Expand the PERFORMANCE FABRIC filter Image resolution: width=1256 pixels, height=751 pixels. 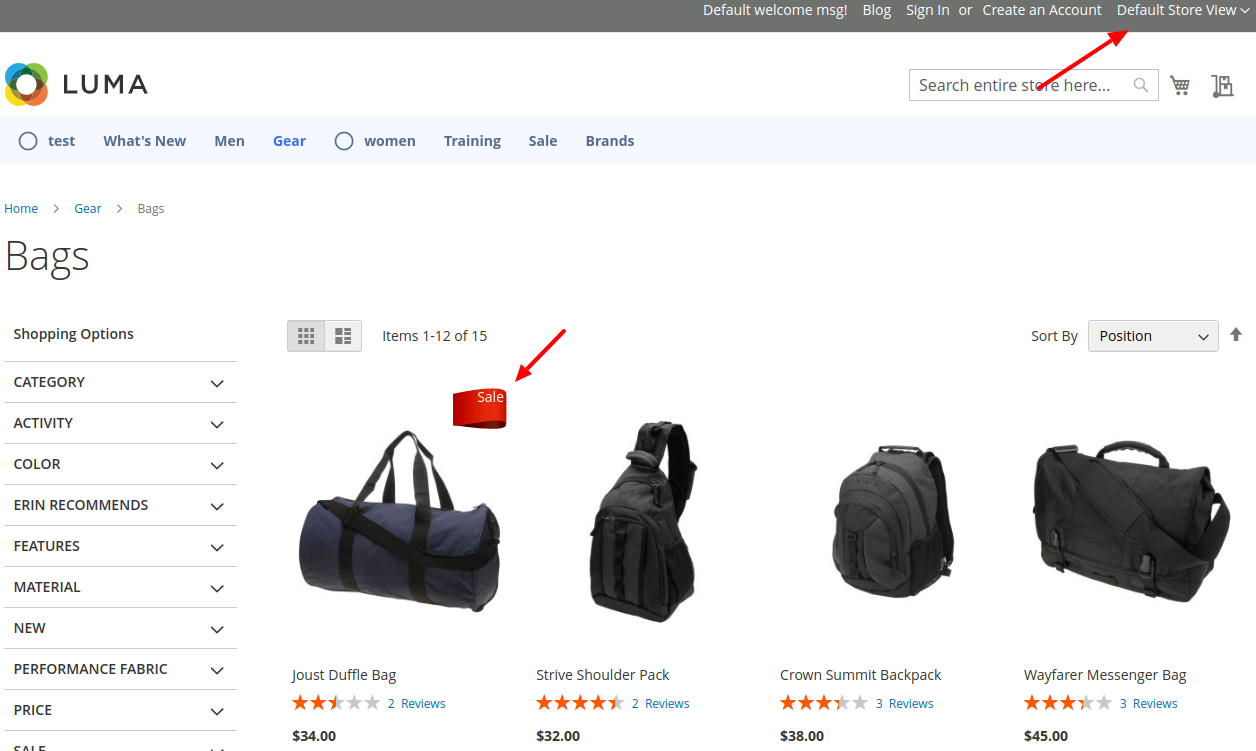click(120, 669)
